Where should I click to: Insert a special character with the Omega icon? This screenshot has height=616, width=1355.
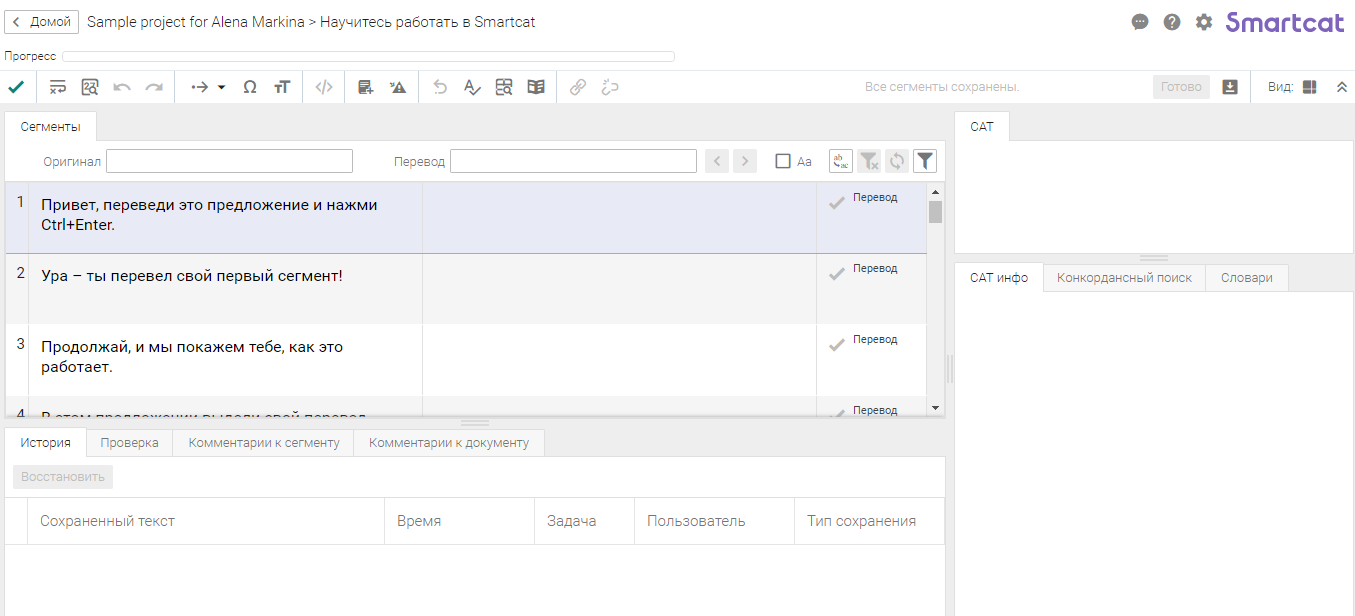click(250, 87)
